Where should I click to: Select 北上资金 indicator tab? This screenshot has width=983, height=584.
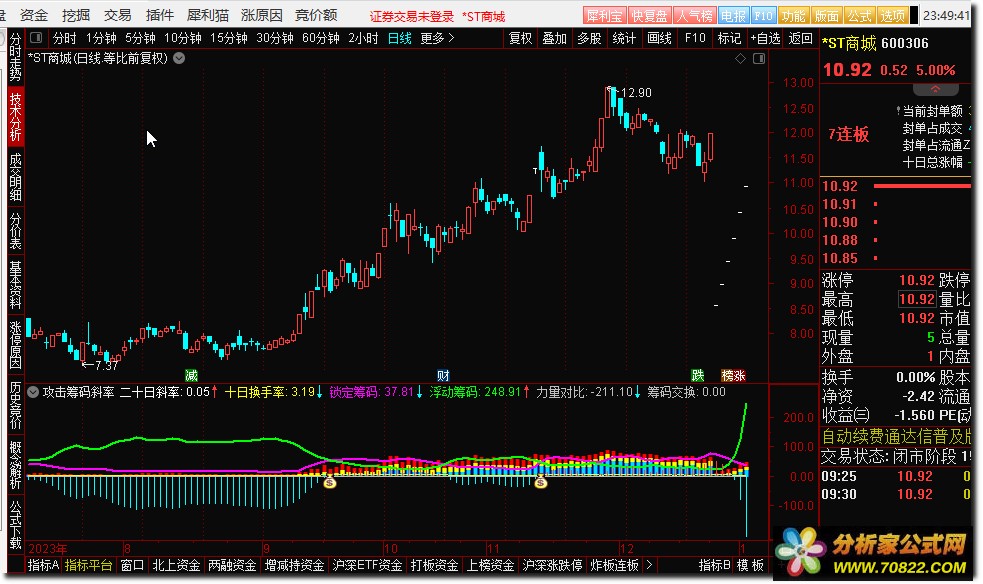tap(176, 565)
